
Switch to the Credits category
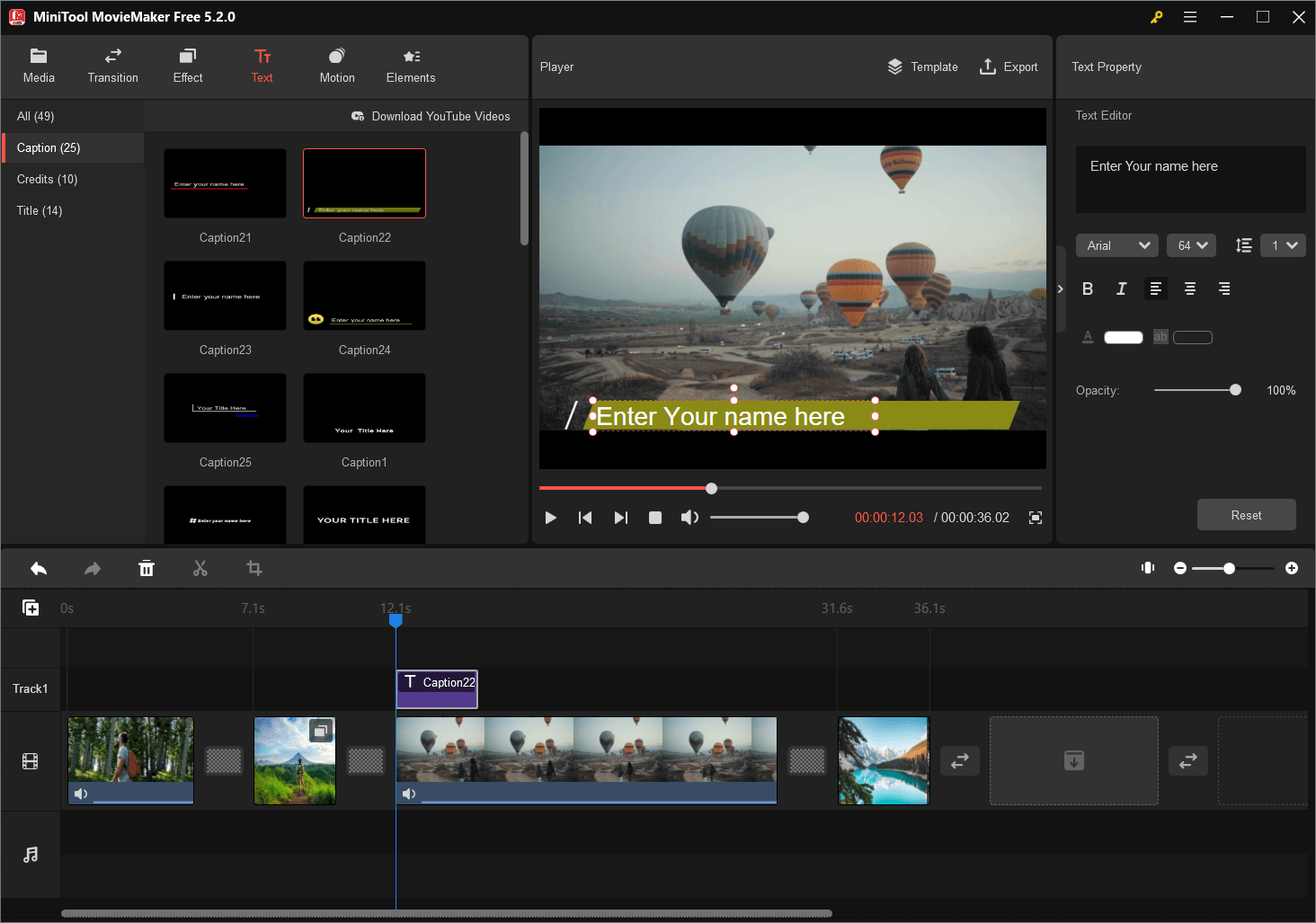(46, 179)
